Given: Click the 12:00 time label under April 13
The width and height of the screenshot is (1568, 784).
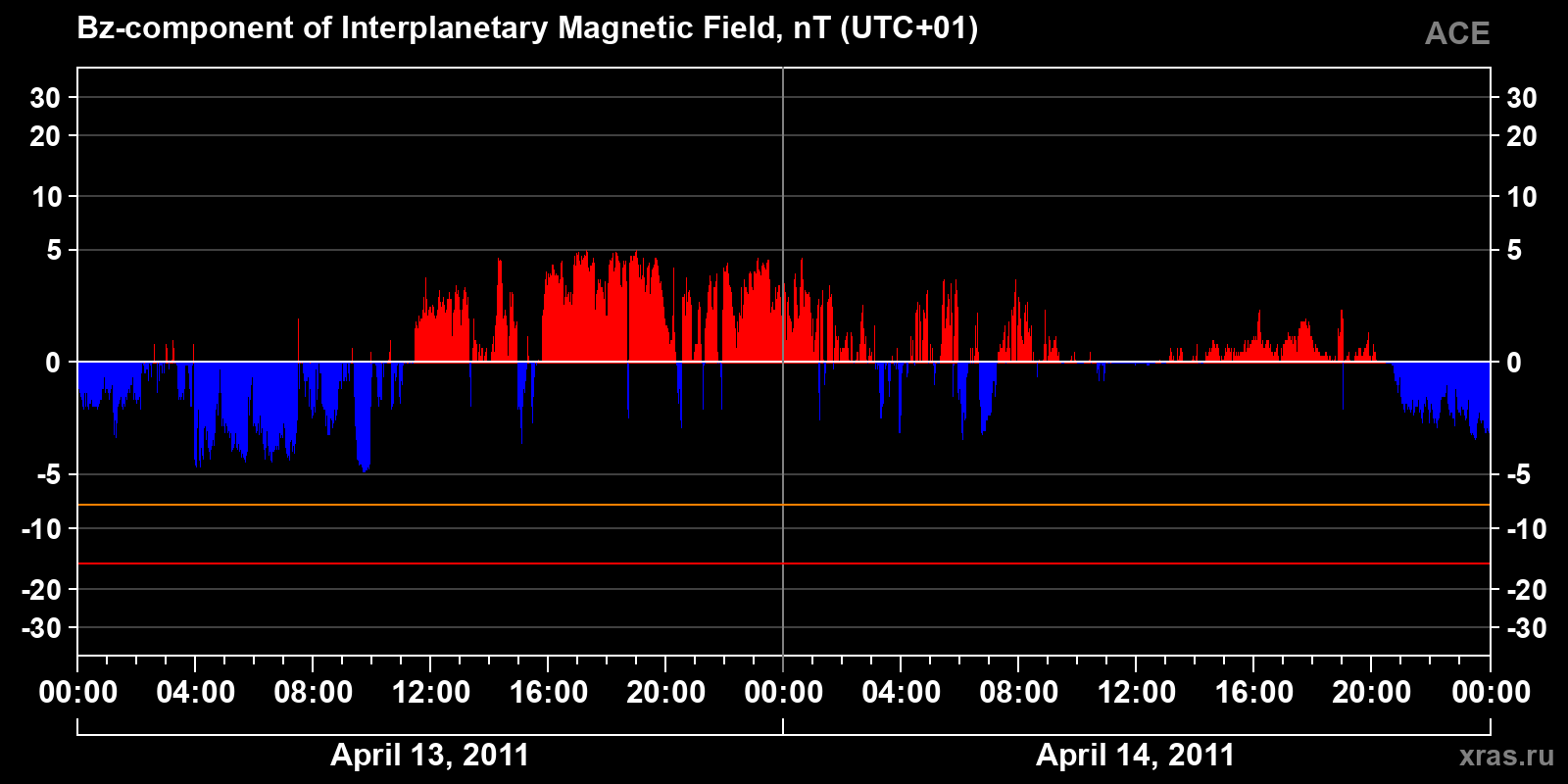Looking at the screenshot, I should click(x=430, y=692).
